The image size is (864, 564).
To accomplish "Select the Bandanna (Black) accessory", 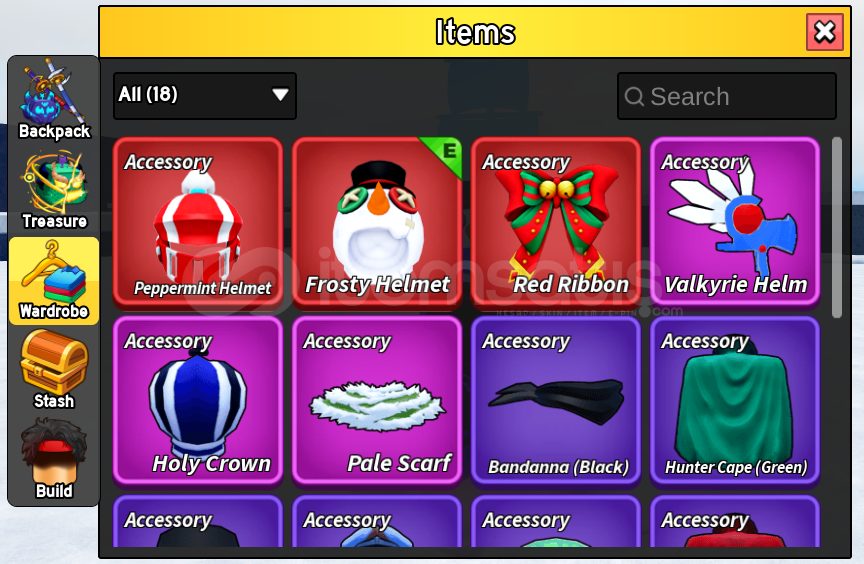I will click(x=556, y=400).
